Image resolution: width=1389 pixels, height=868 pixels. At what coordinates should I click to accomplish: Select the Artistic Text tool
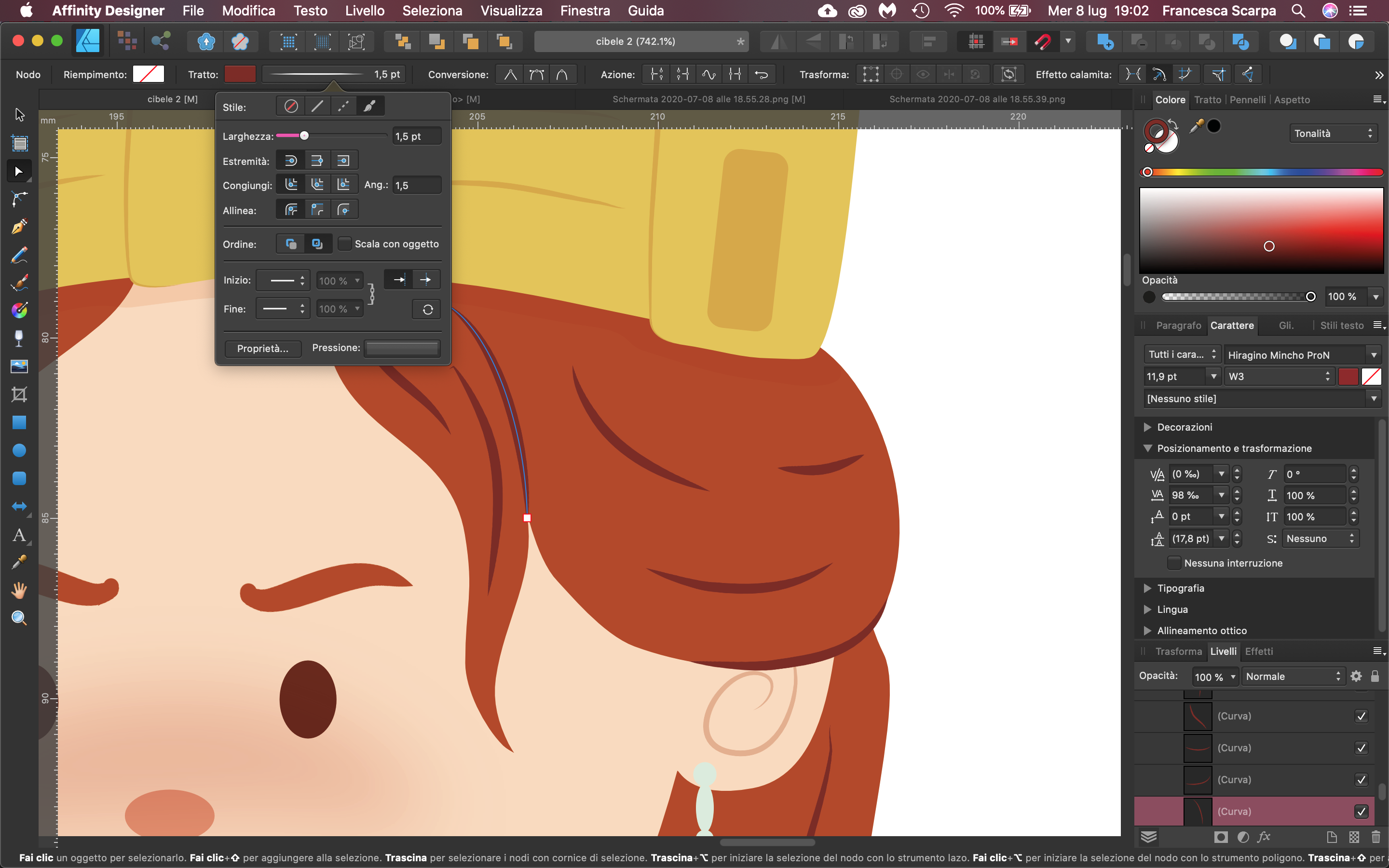coord(19,535)
